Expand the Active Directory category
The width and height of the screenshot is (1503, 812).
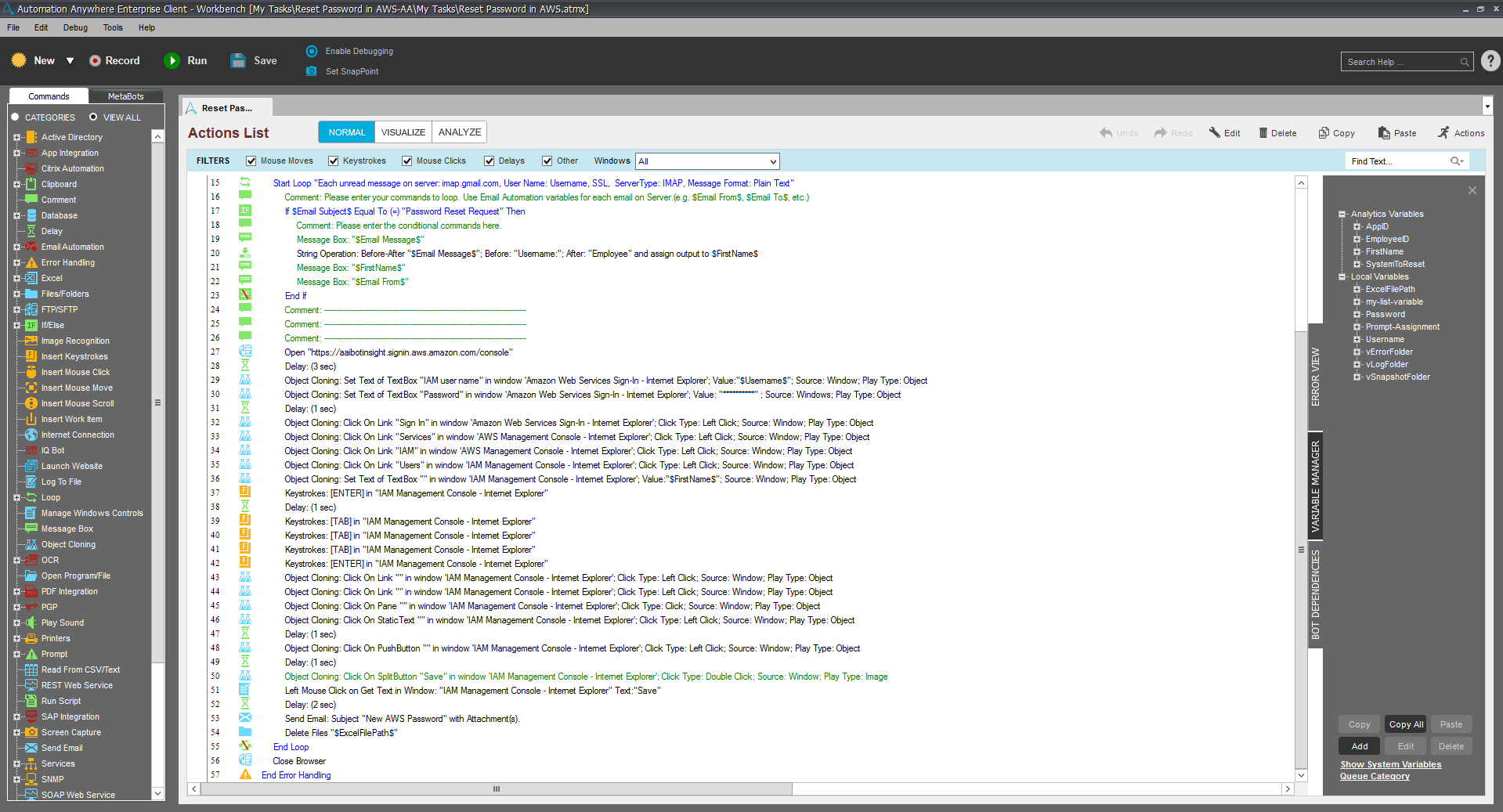pyautogui.click(x=16, y=137)
